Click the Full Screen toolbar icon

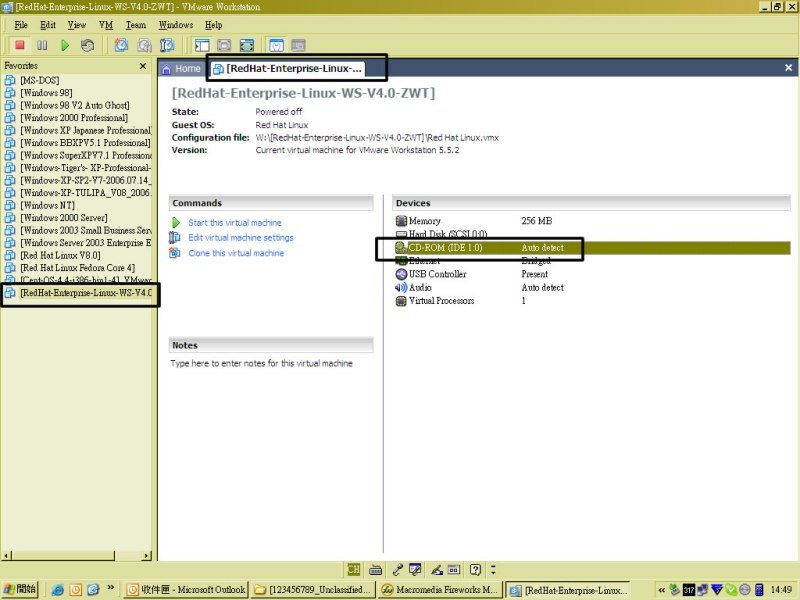pyautogui.click(x=247, y=45)
